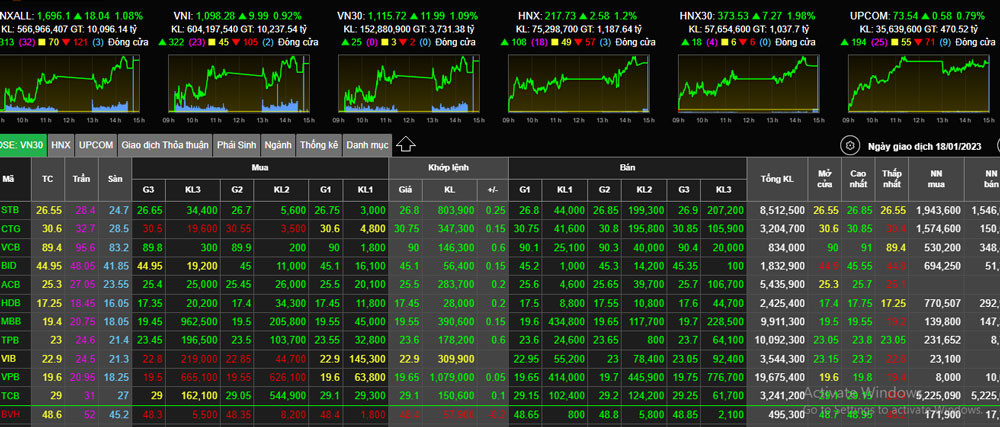The image size is (1000, 427).
Task: Expand the Thống kê menu
Action: (x=319, y=145)
